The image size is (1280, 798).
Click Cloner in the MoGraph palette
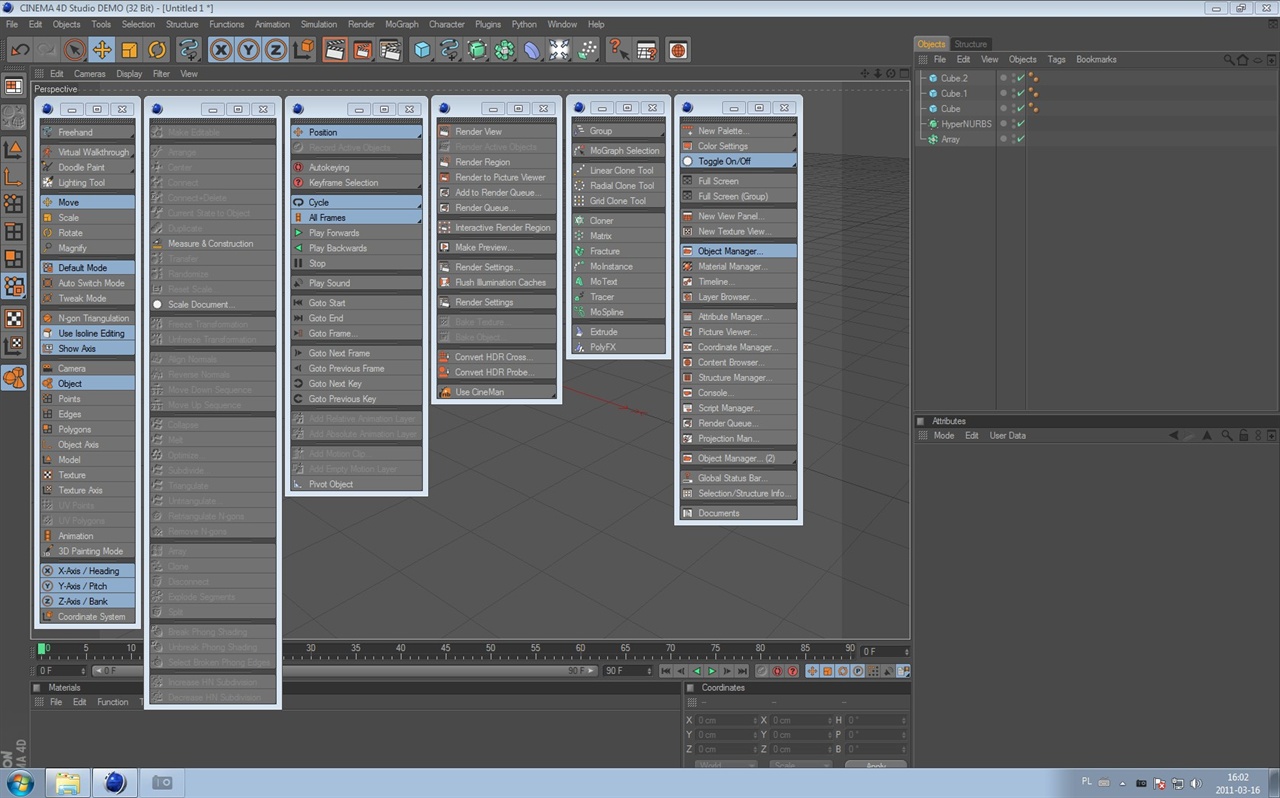[619, 221]
